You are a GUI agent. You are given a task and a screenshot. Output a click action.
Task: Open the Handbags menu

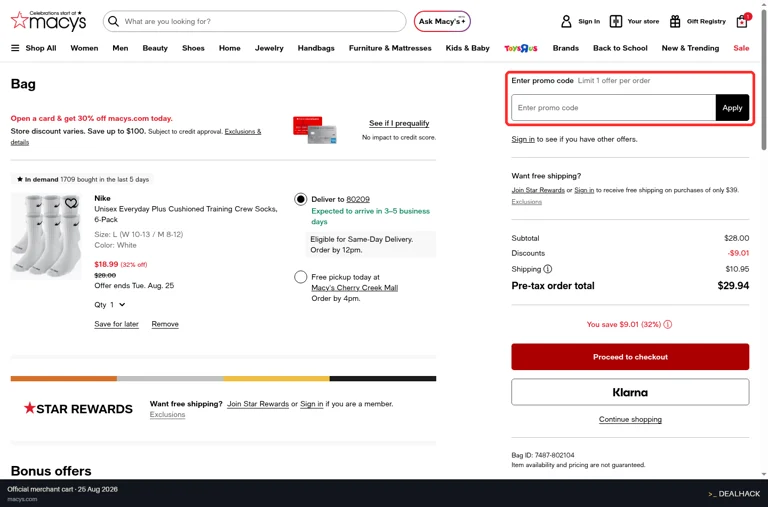[x=316, y=48]
